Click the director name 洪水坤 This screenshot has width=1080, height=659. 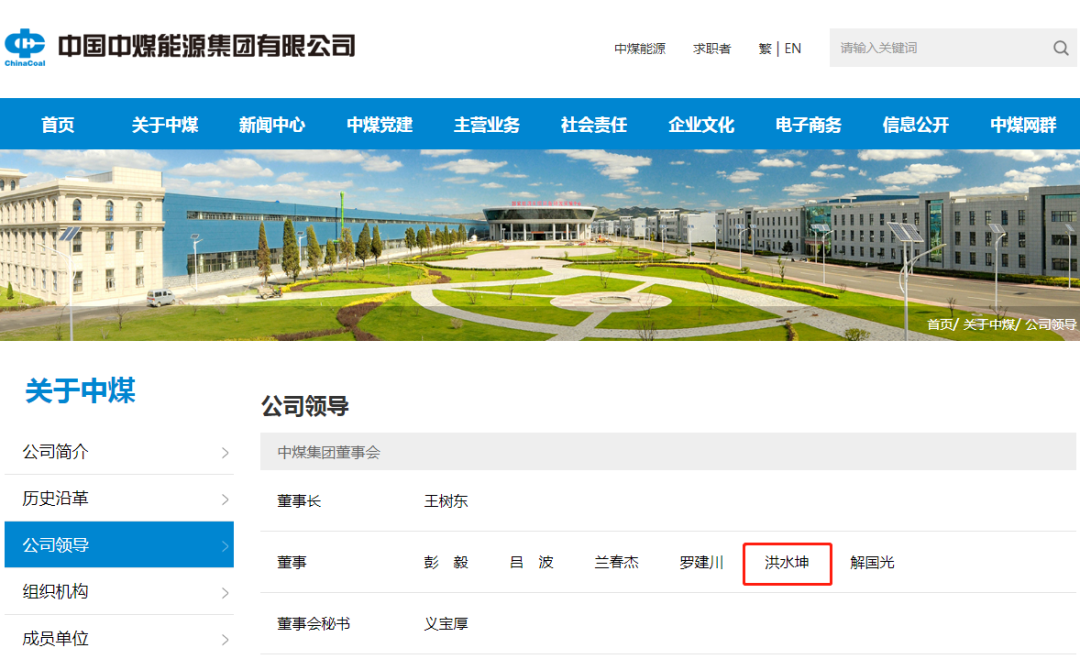coord(787,563)
